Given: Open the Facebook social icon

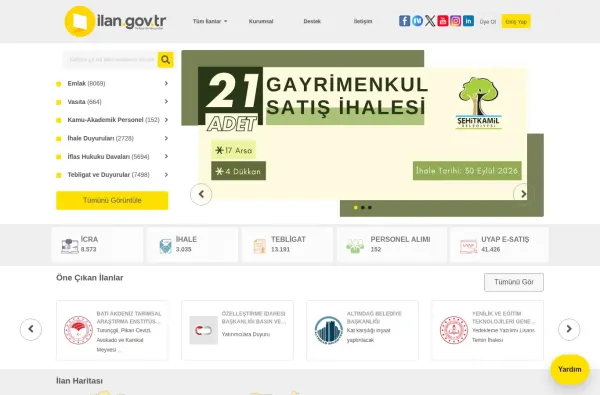Looking at the screenshot, I should click(404, 21).
